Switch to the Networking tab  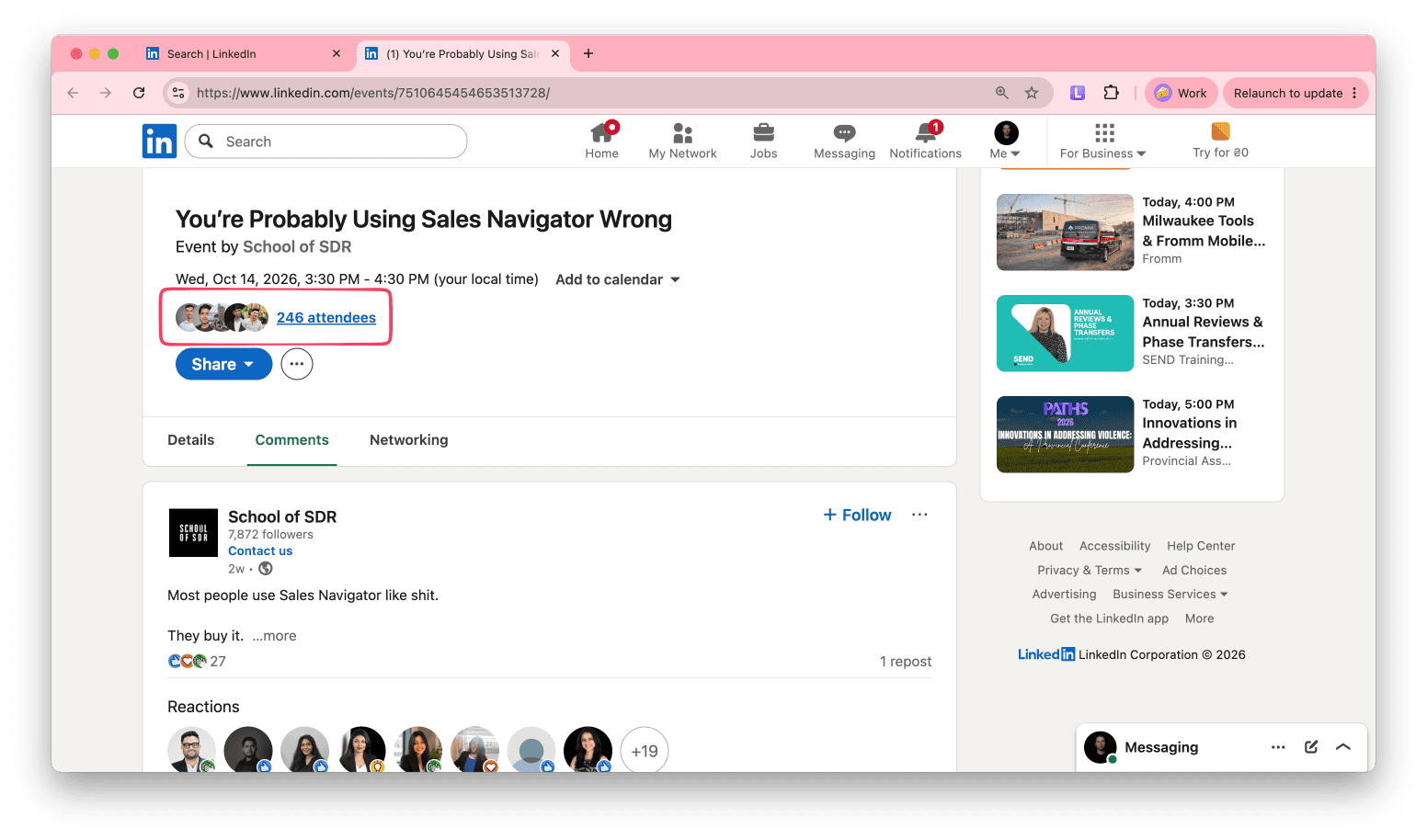coord(409,440)
